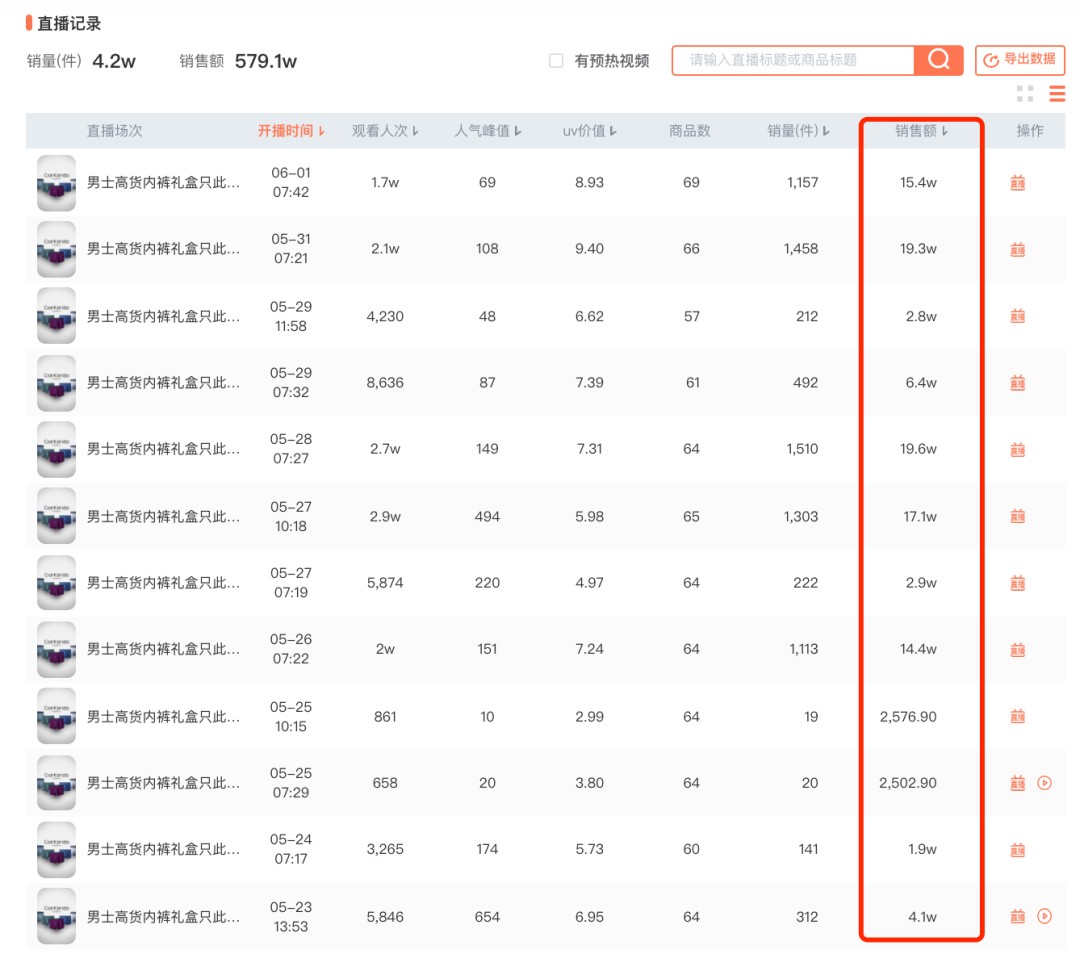Select uv value 9.40 cell
Viewport: 1080px width, 954px height.
pos(590,249)
